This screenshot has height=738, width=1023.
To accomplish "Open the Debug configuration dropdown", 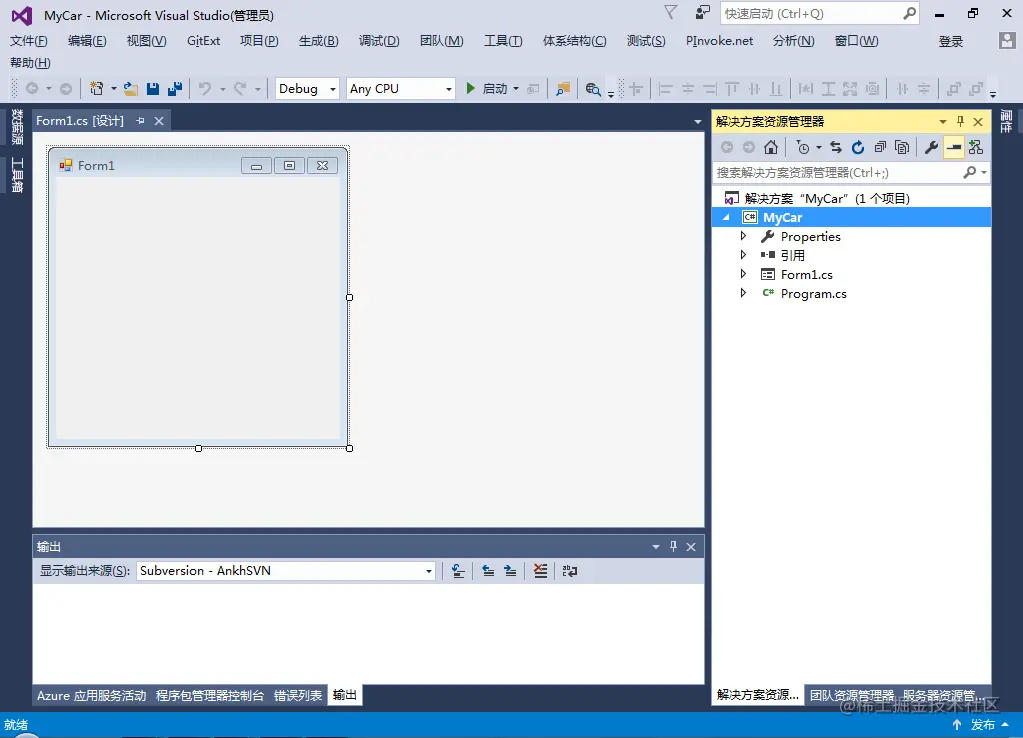I will 333,89.
